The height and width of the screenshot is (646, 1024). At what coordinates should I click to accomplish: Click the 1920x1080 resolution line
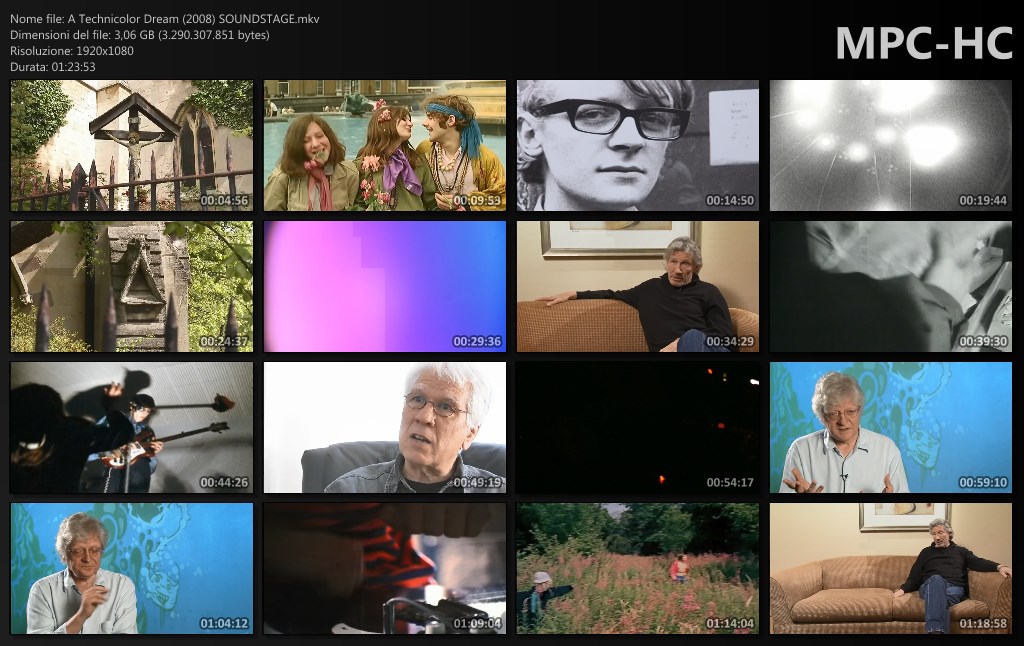coord(72,50)
